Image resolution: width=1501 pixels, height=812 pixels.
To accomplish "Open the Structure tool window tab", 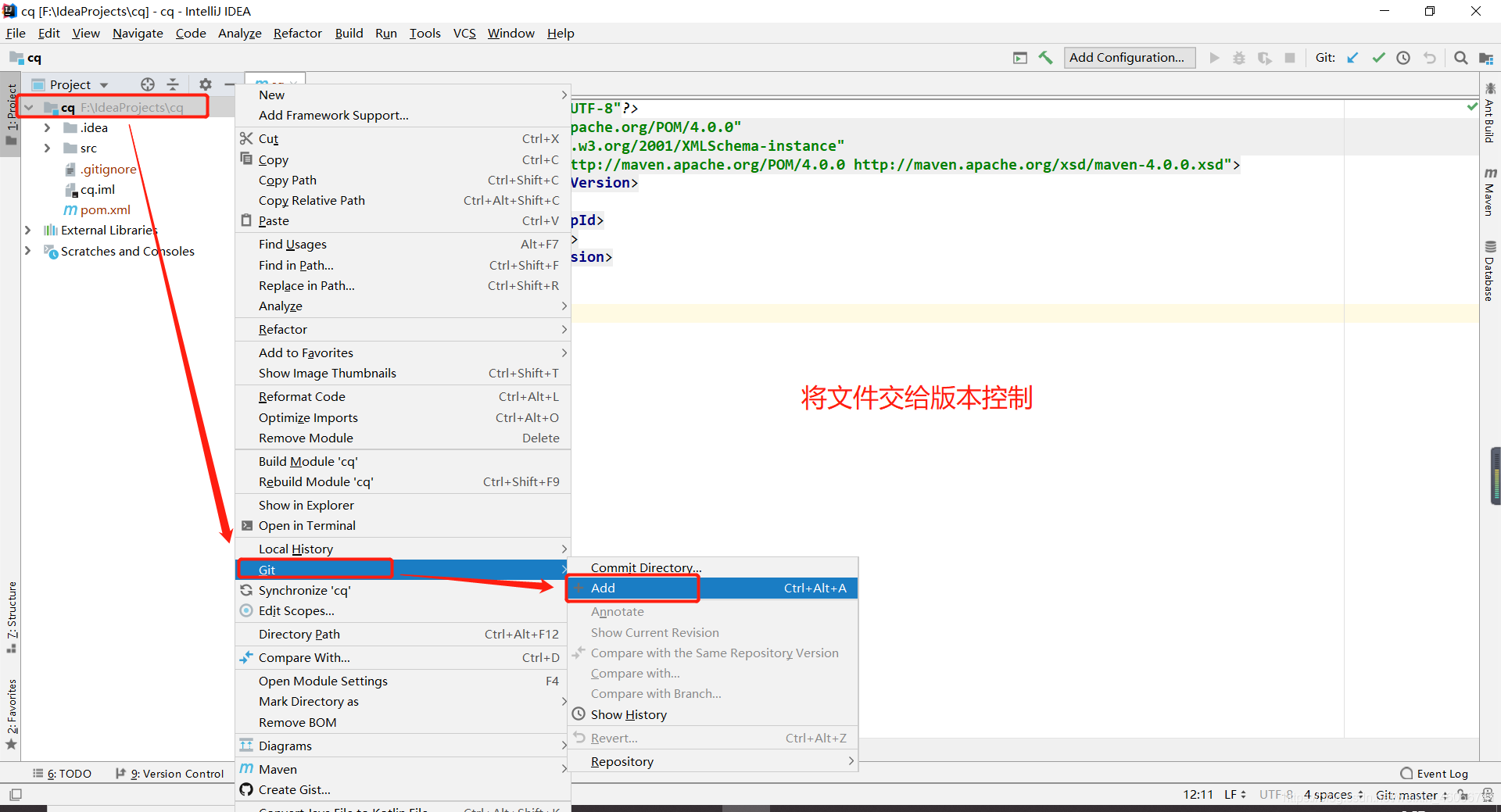I will [x=12, y=617].
